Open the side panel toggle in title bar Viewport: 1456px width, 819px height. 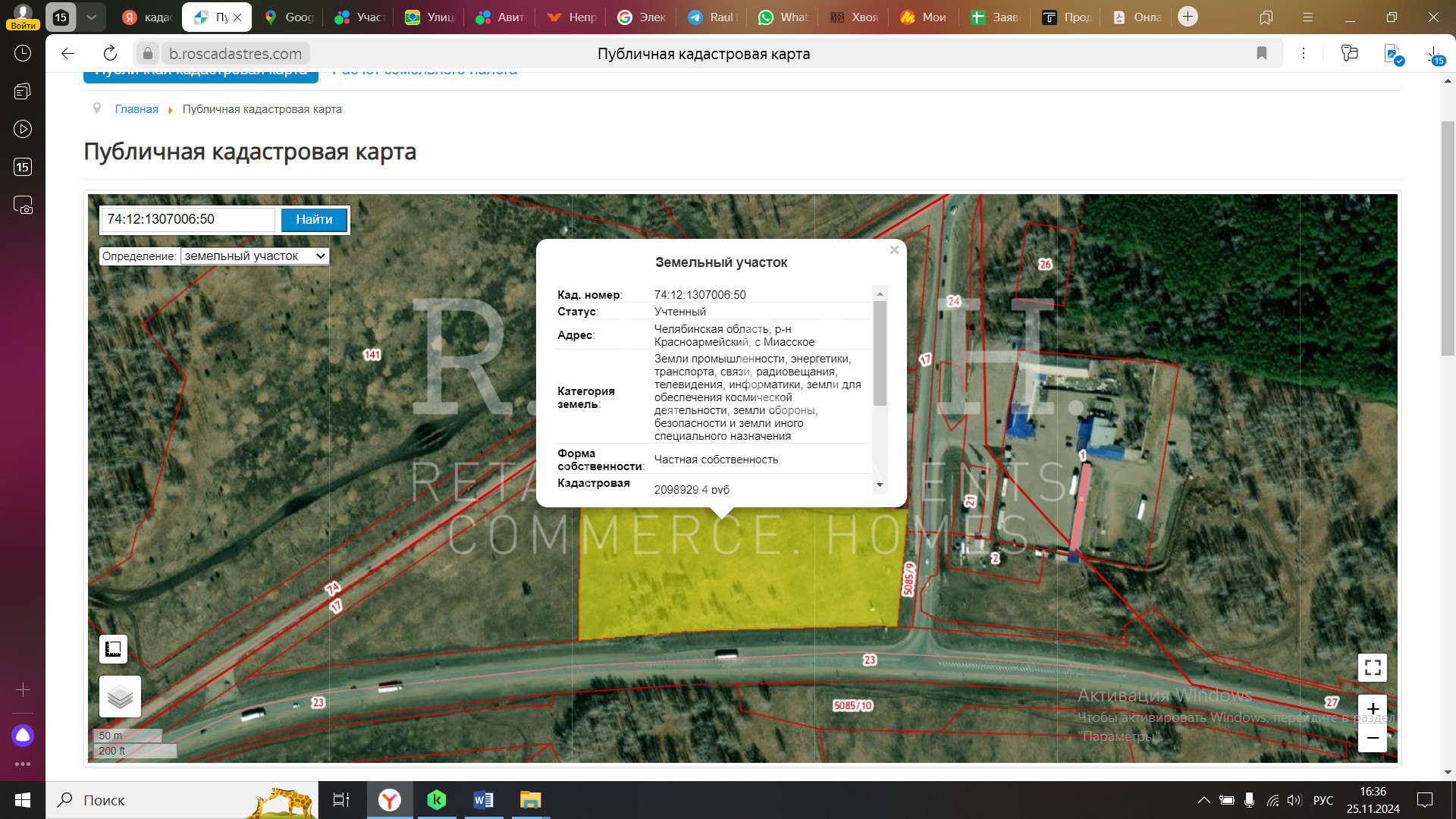tap(1266, 17)
